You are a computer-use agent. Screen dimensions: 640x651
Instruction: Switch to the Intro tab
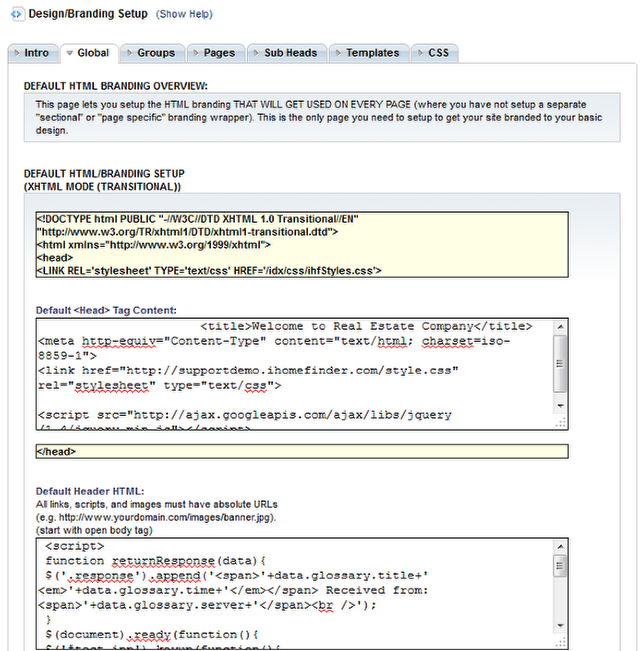point(33,53)
